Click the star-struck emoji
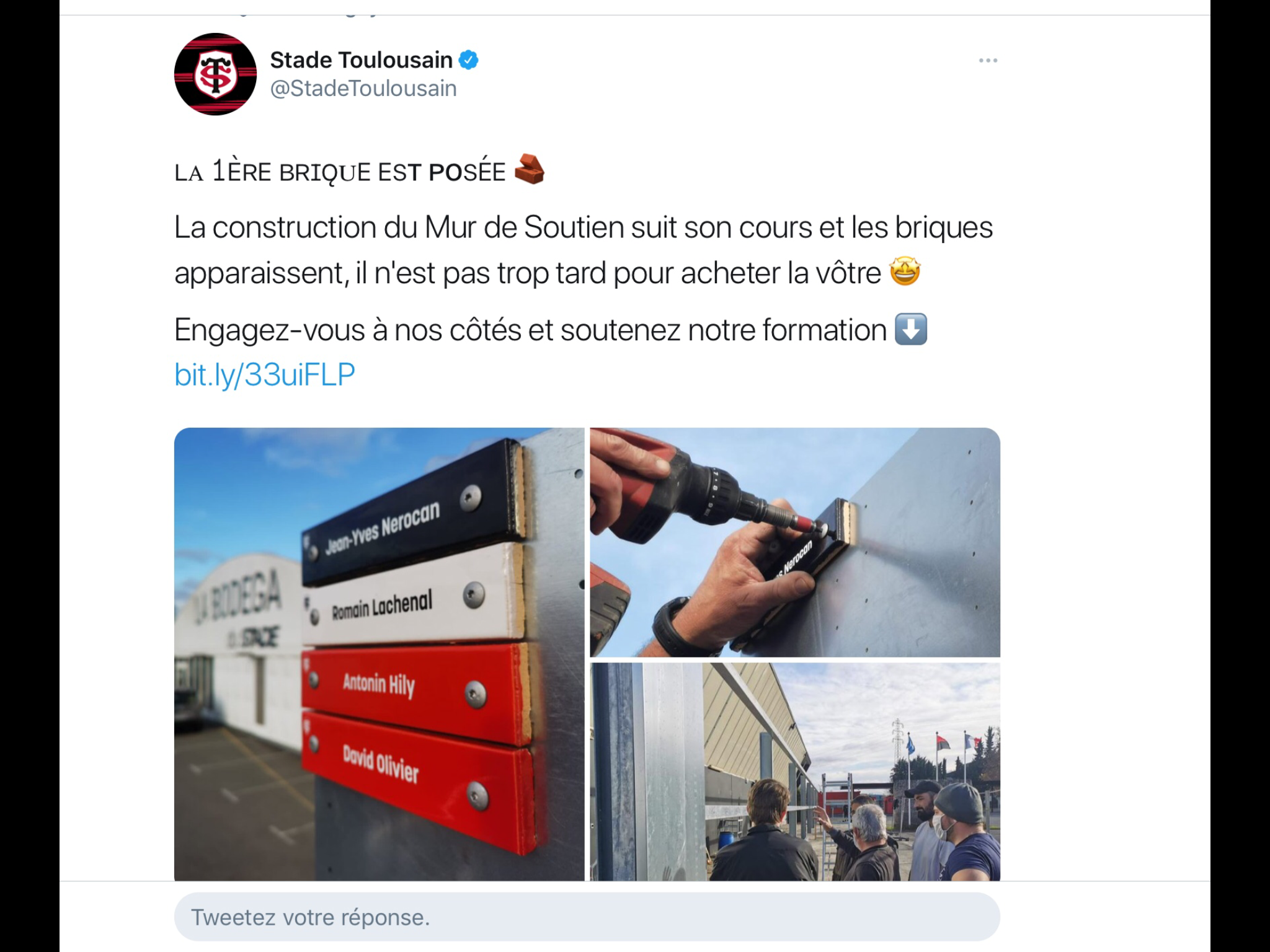Viewport: 1270px width, 952px height. [x=905, y=271]
